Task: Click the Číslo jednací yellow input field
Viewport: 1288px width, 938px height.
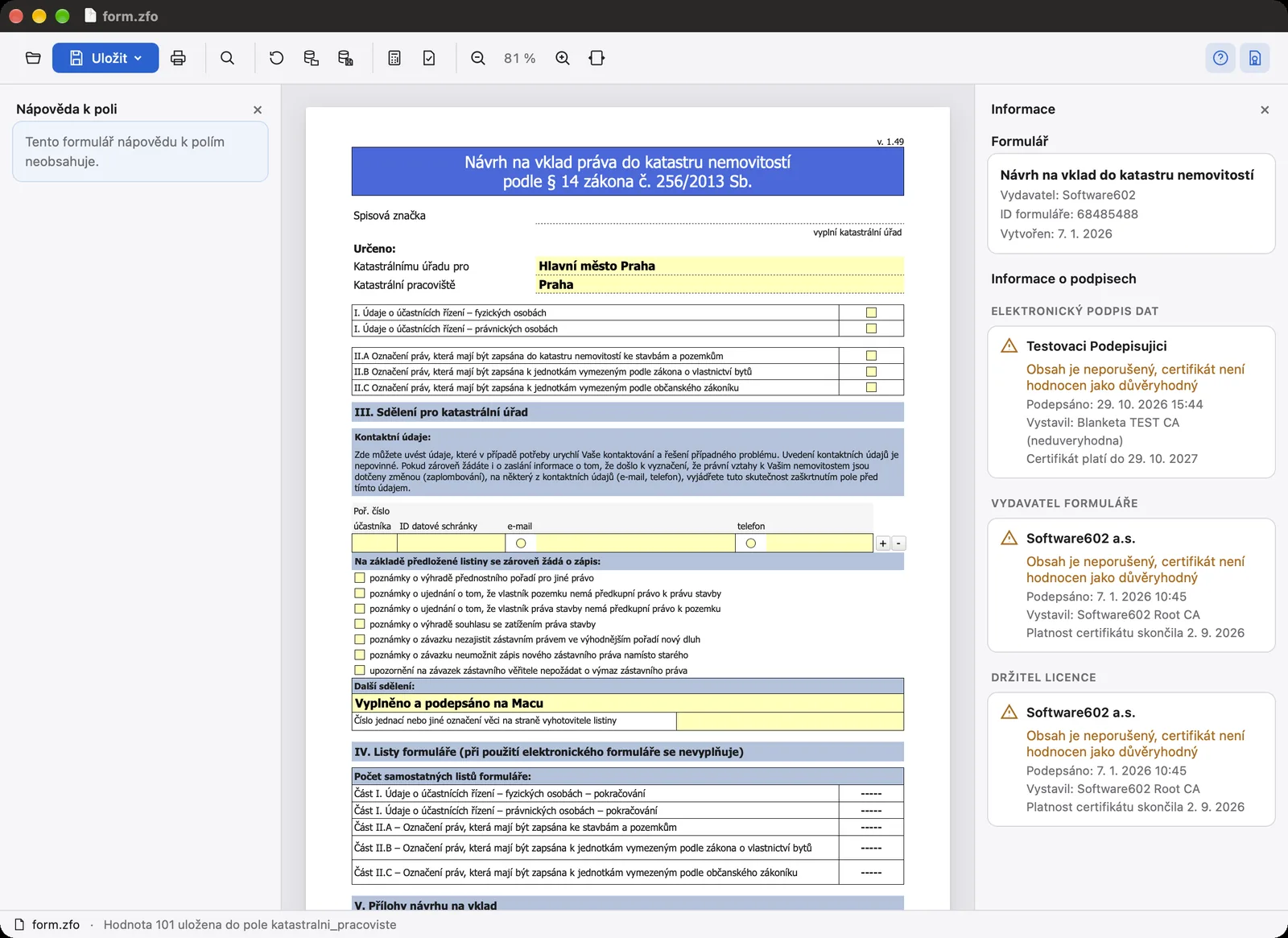Action: (790, 721)
